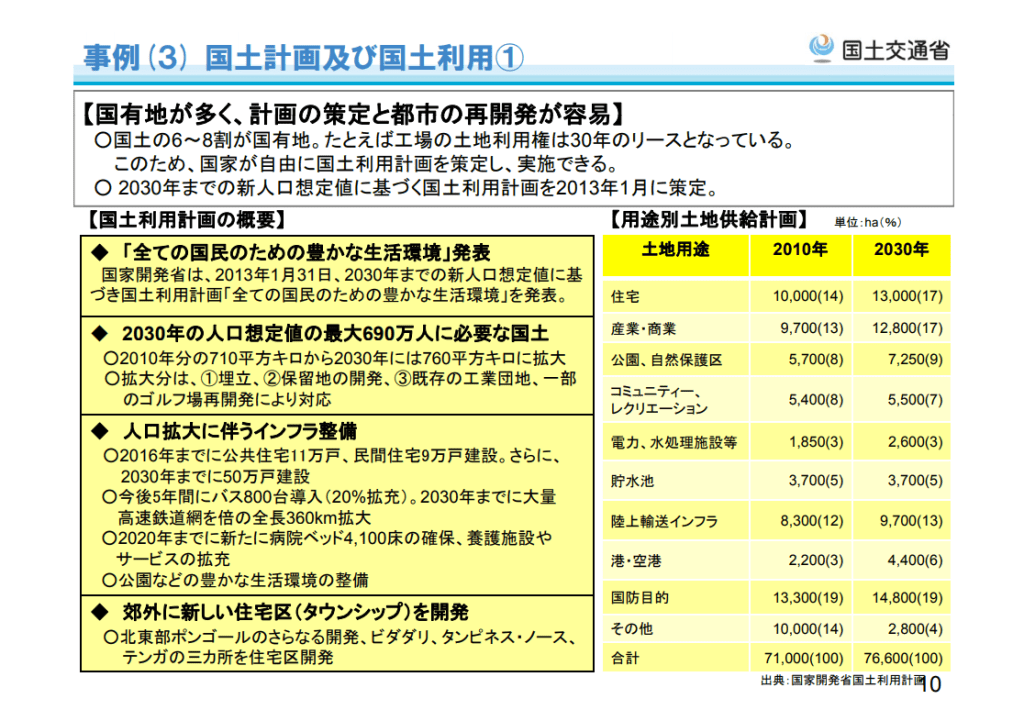Image resolution: width=1024 pixels, height=721 pixels.
Task: Select the 貯水池 row label
Action: pos(632,481)
